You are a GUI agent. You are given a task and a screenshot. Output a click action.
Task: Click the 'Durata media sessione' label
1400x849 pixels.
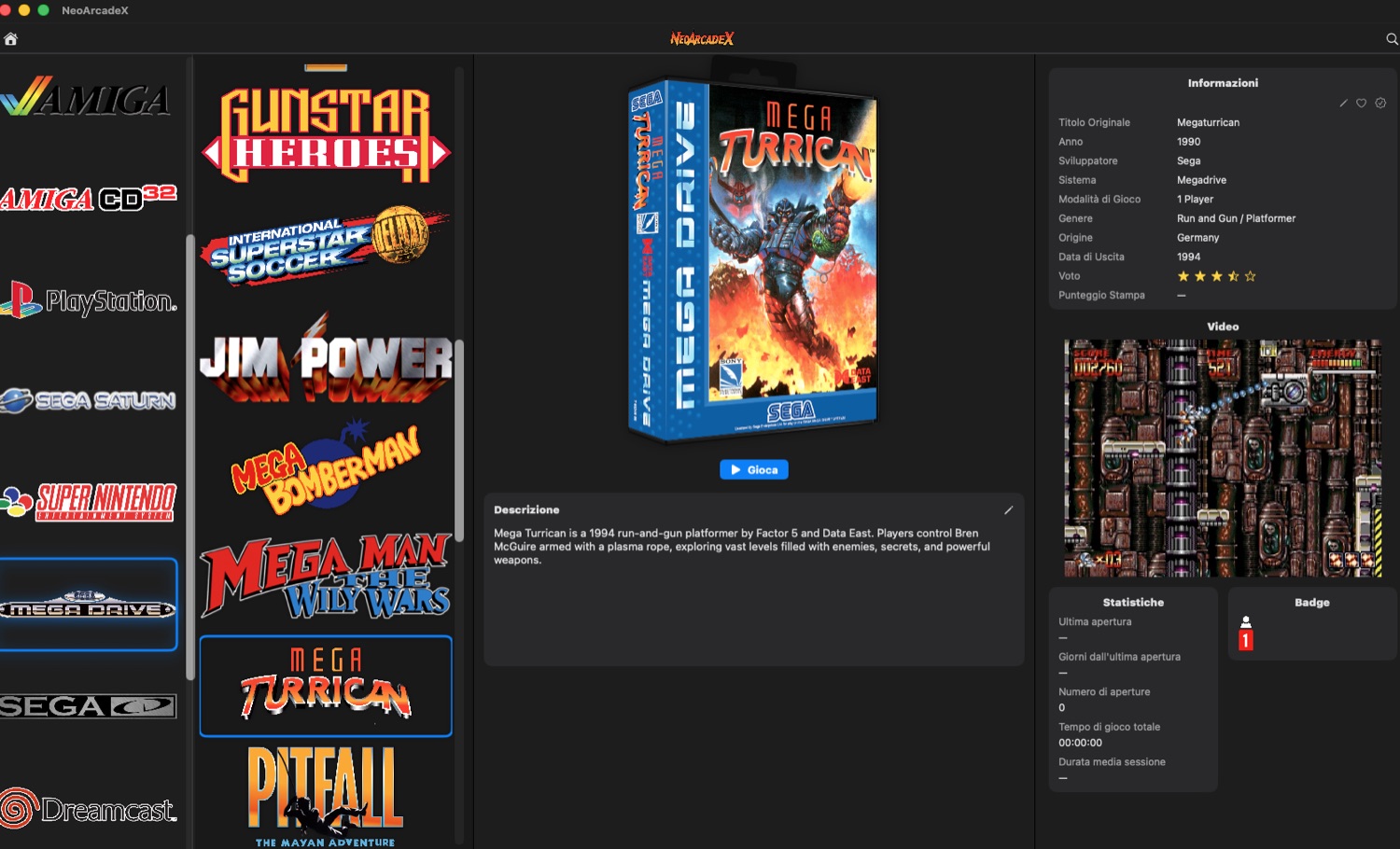pos(1112,761)
